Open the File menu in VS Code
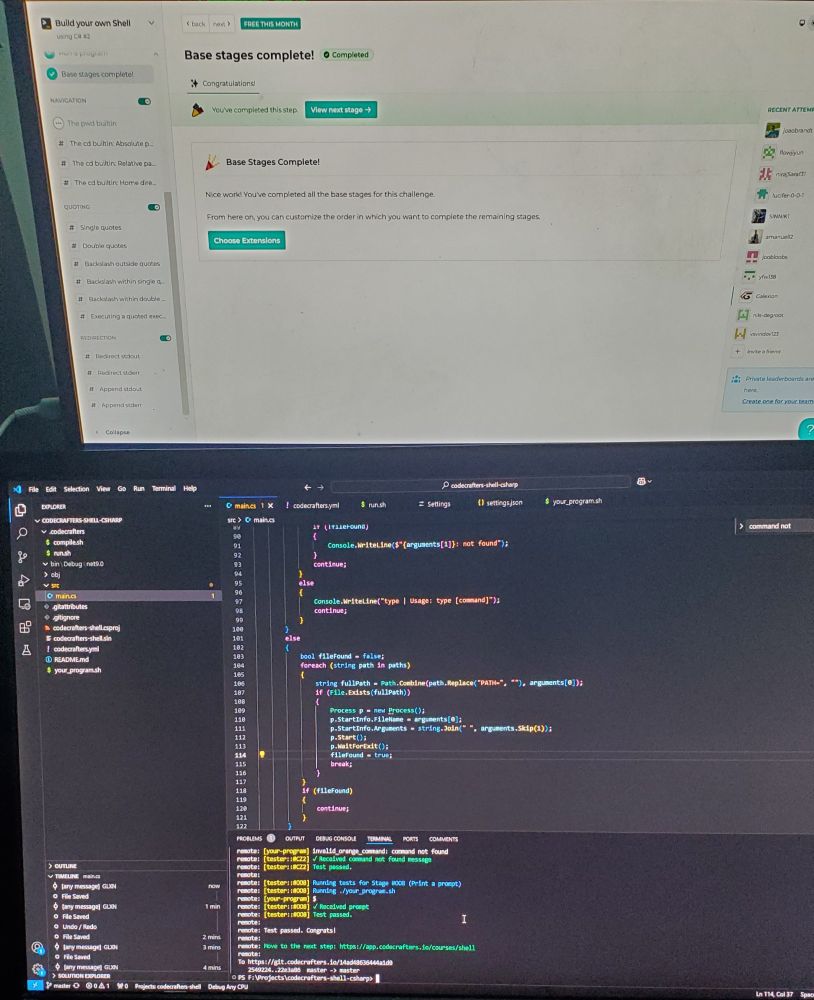 (x=33, y=489)
